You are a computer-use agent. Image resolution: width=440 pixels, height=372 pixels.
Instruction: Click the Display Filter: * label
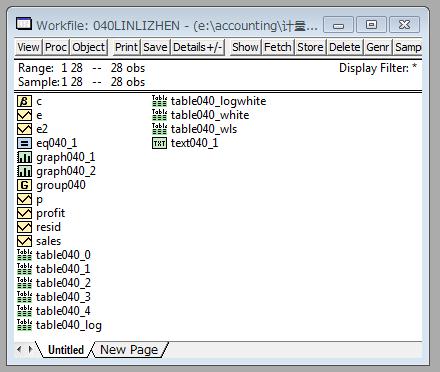click(x=378, y=68)
